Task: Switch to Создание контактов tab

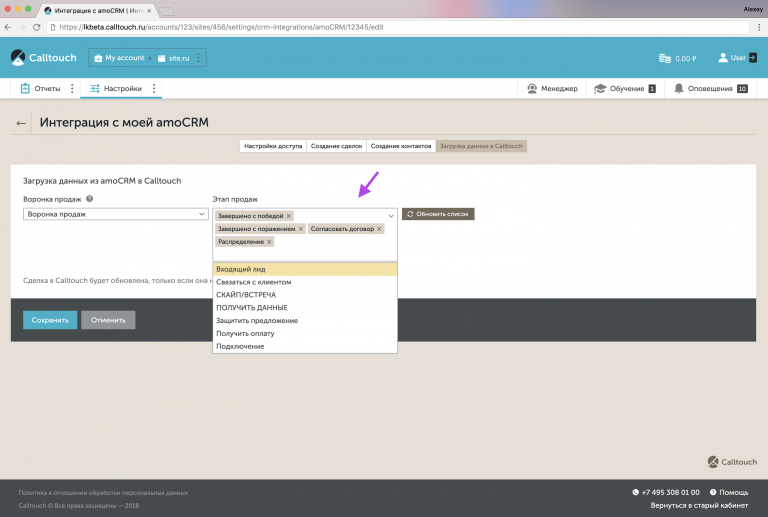Action: point(401,146)
